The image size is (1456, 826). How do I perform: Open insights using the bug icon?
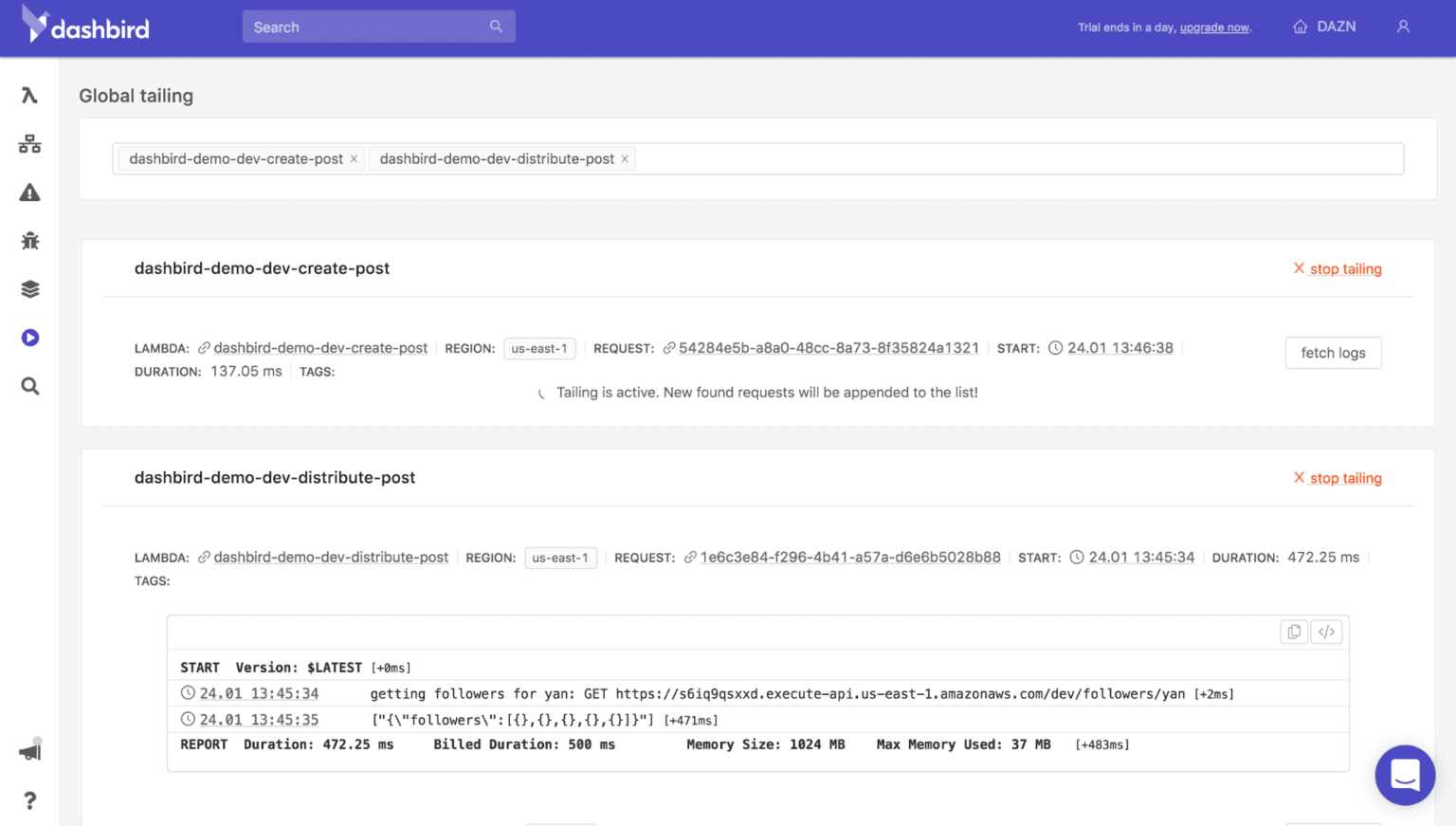(x=29, y=240)
